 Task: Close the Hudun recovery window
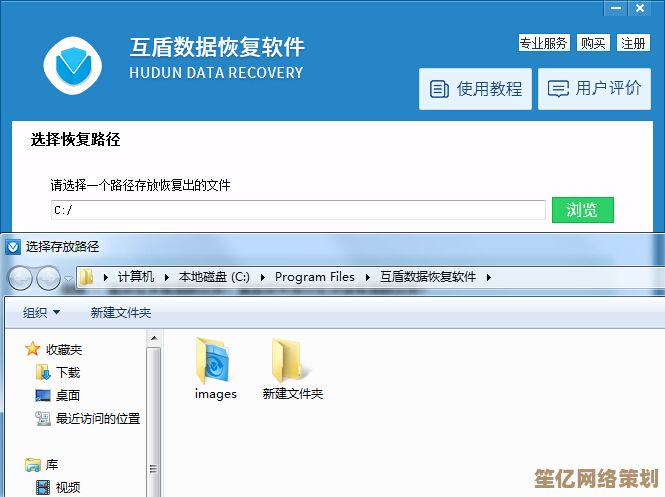coord(640,8)
